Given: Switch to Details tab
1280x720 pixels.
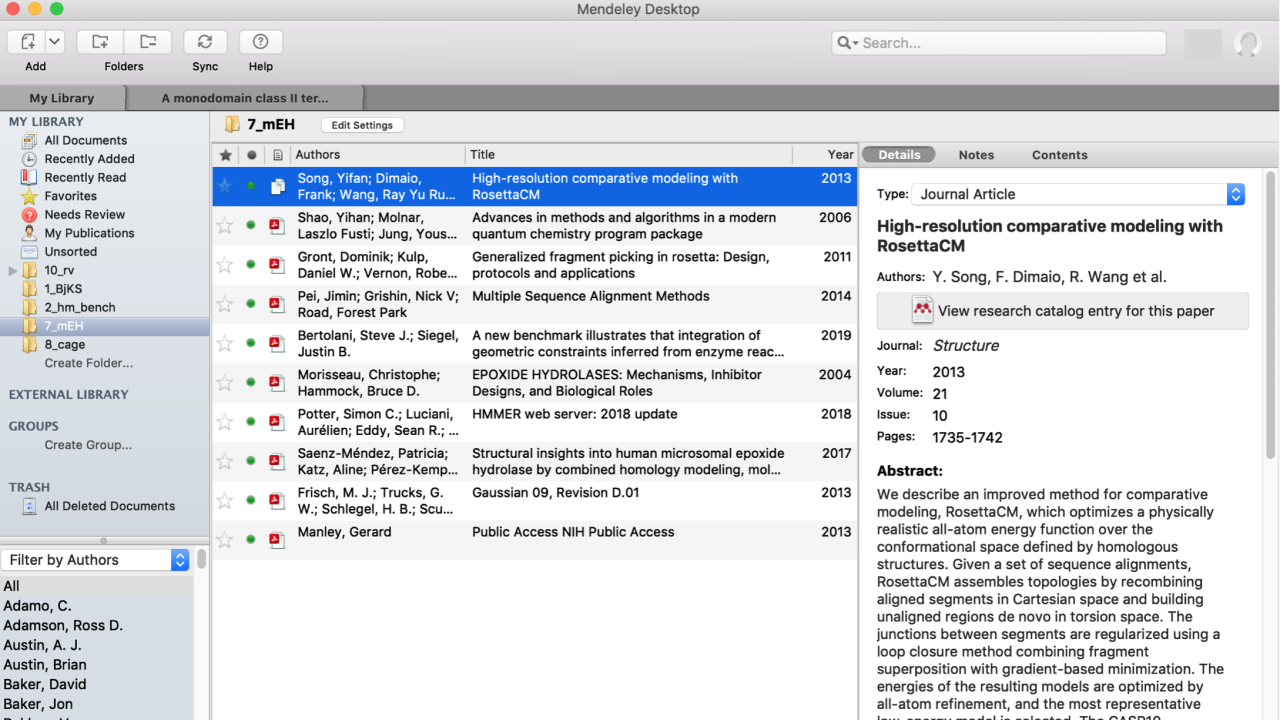Looking at the screenshot, I should pyautogui.click(x=899, y=155).
